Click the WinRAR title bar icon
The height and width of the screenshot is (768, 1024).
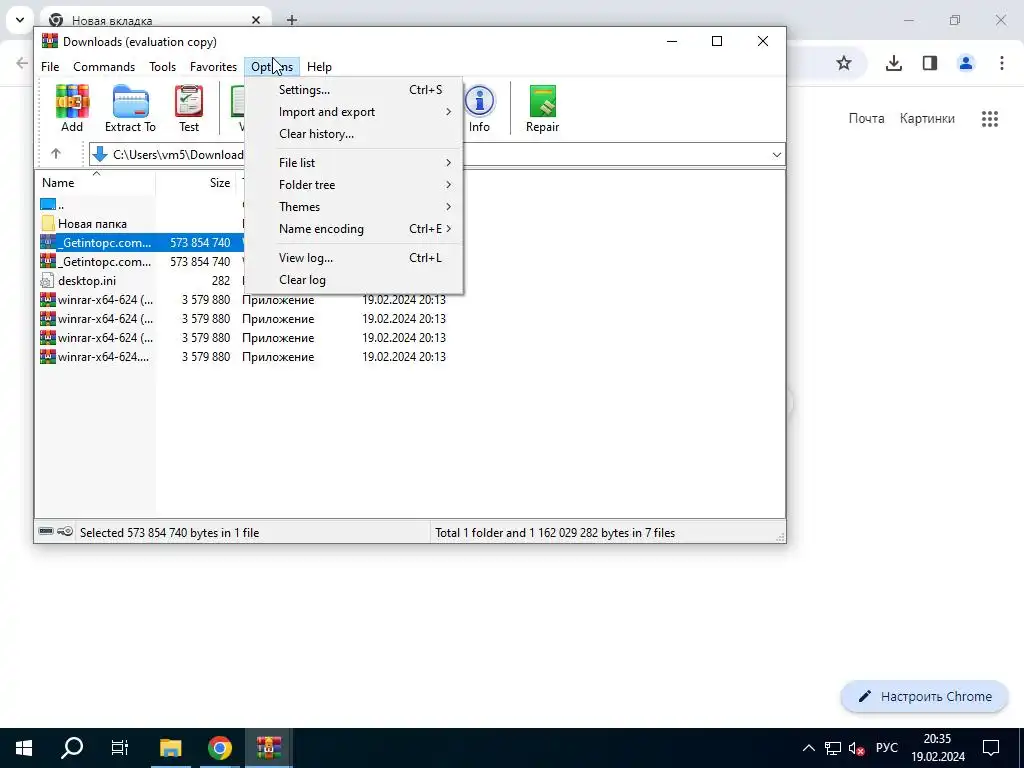pyautogui.click(x=49, y=41)
